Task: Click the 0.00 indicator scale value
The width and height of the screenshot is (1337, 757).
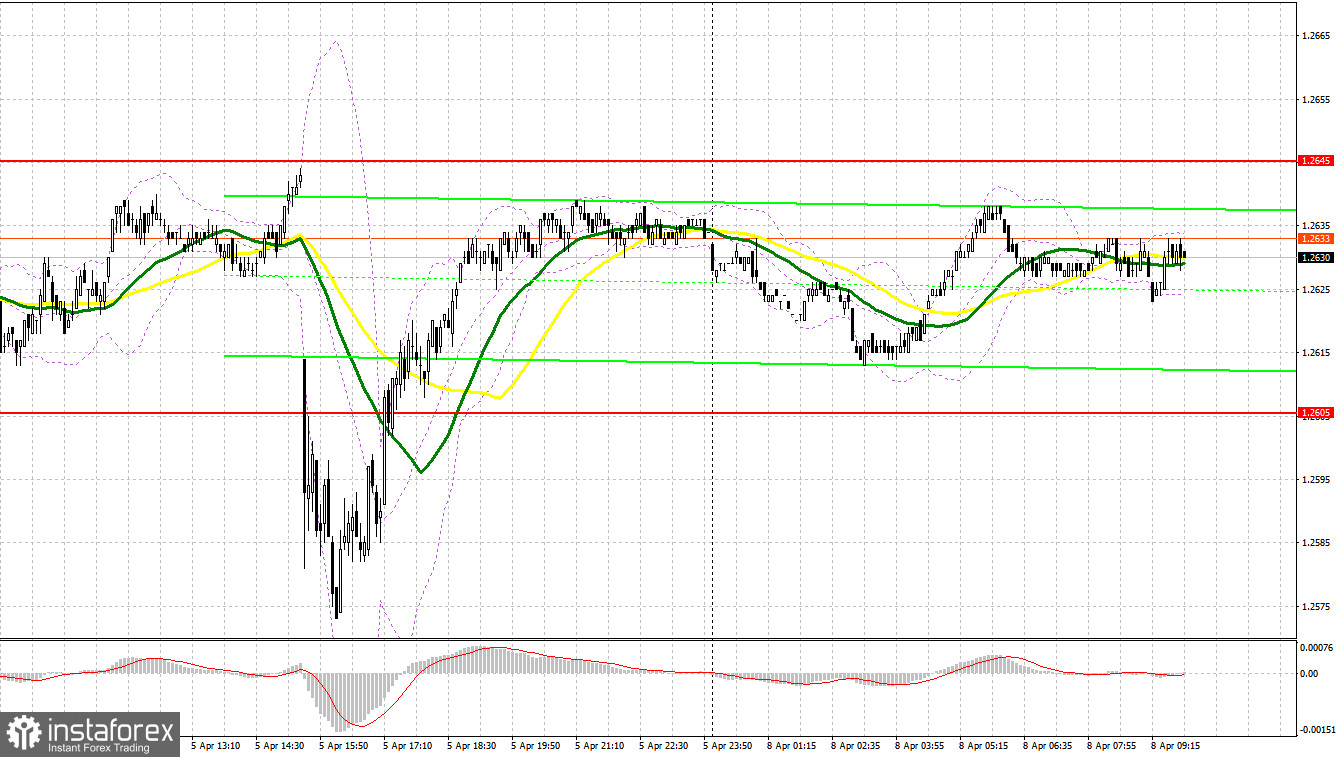Action: (1309, 673)
